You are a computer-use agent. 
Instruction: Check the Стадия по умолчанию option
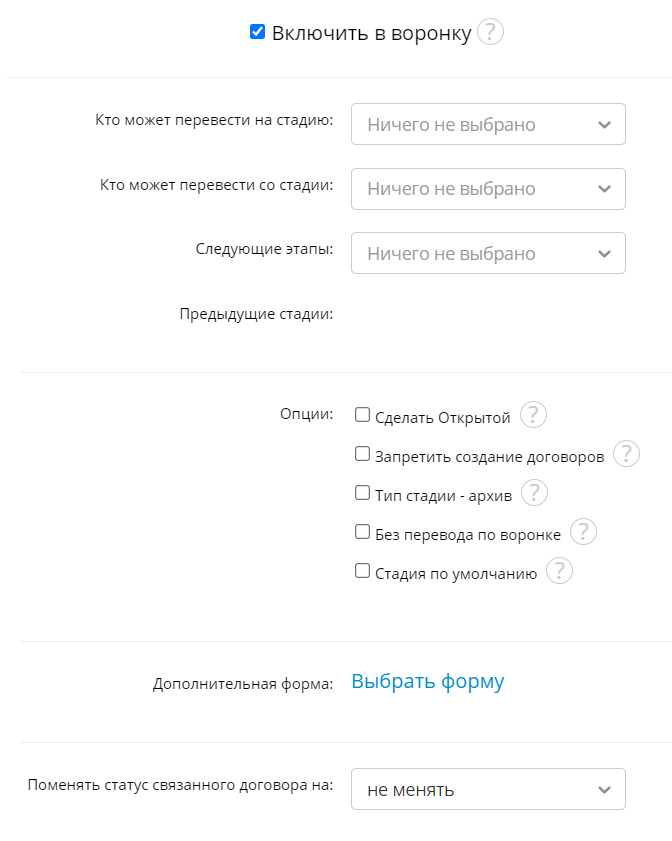point(363,571)
